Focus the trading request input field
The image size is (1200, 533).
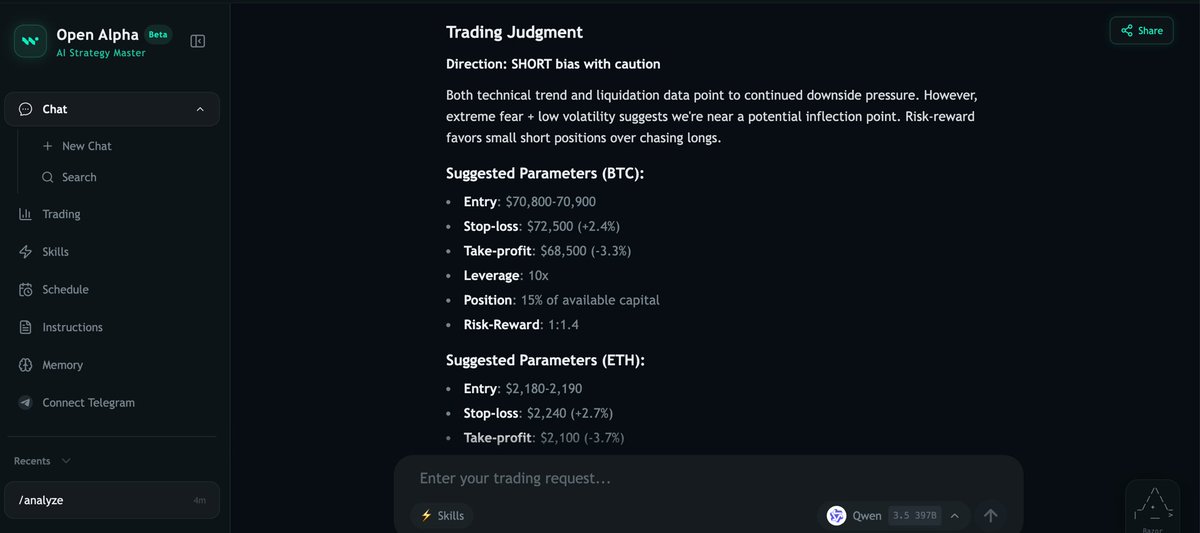708,478
